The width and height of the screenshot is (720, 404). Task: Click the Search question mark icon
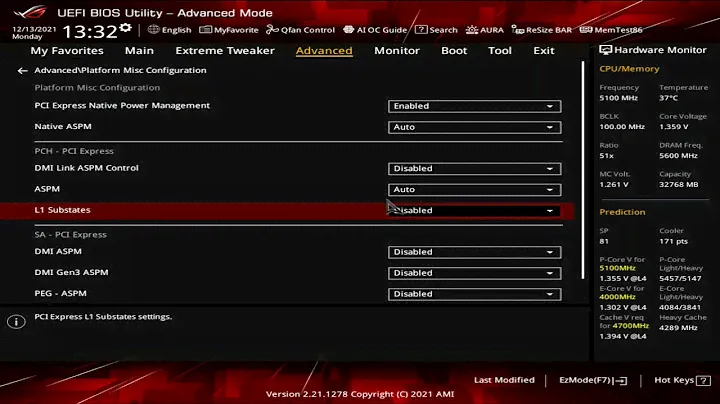(421, 30)
